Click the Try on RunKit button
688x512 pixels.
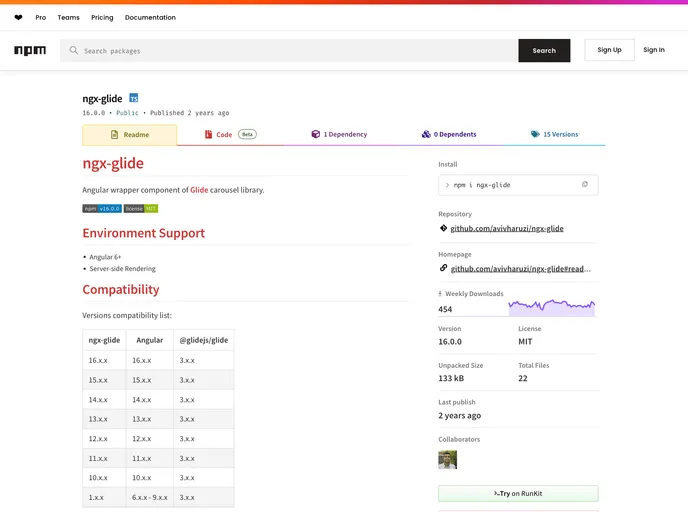pos(518,494)
